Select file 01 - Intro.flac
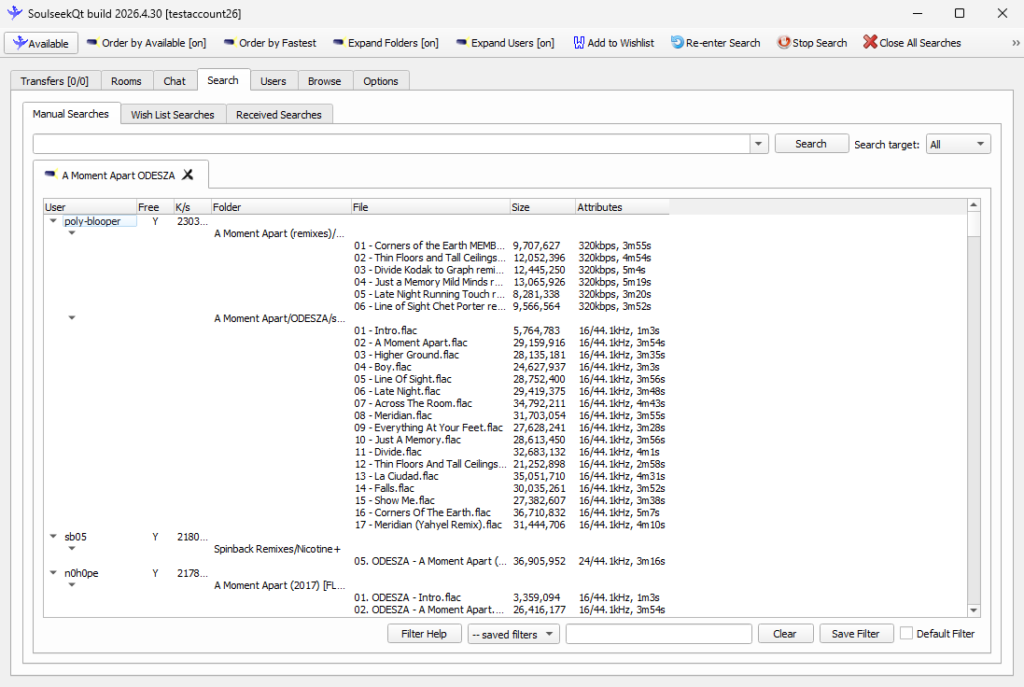 point(385,330)
